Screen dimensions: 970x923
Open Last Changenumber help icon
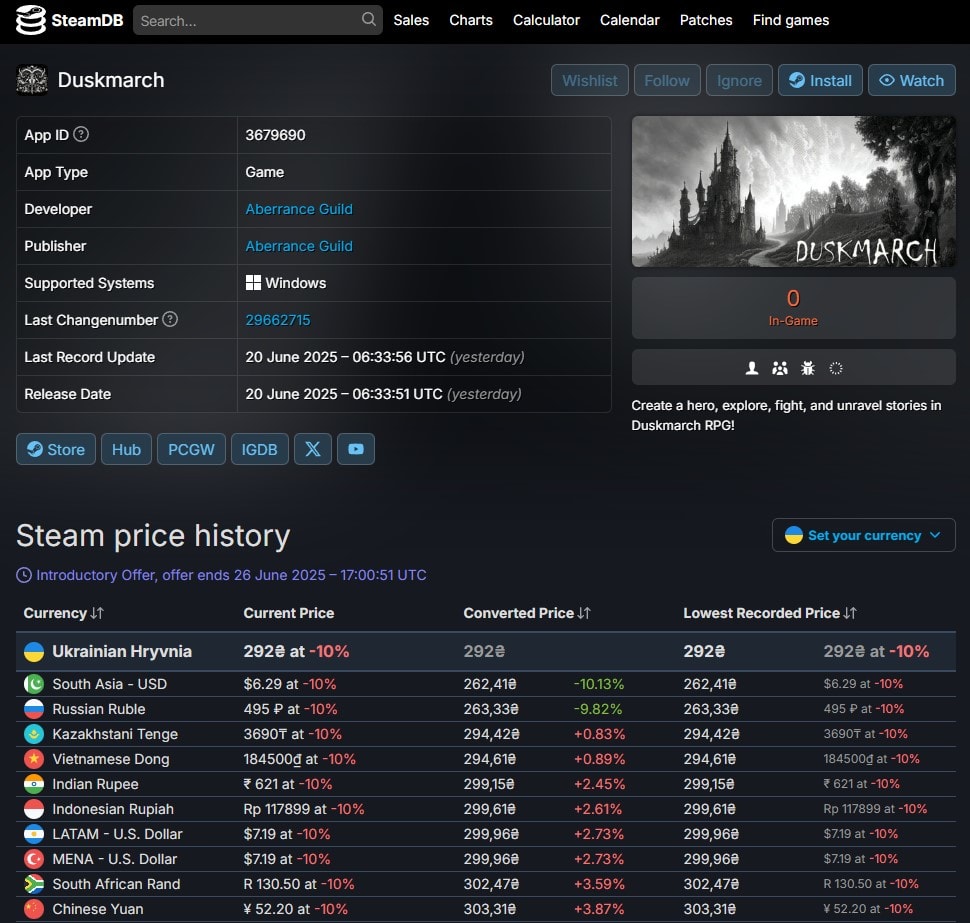(x=170, y=319)
